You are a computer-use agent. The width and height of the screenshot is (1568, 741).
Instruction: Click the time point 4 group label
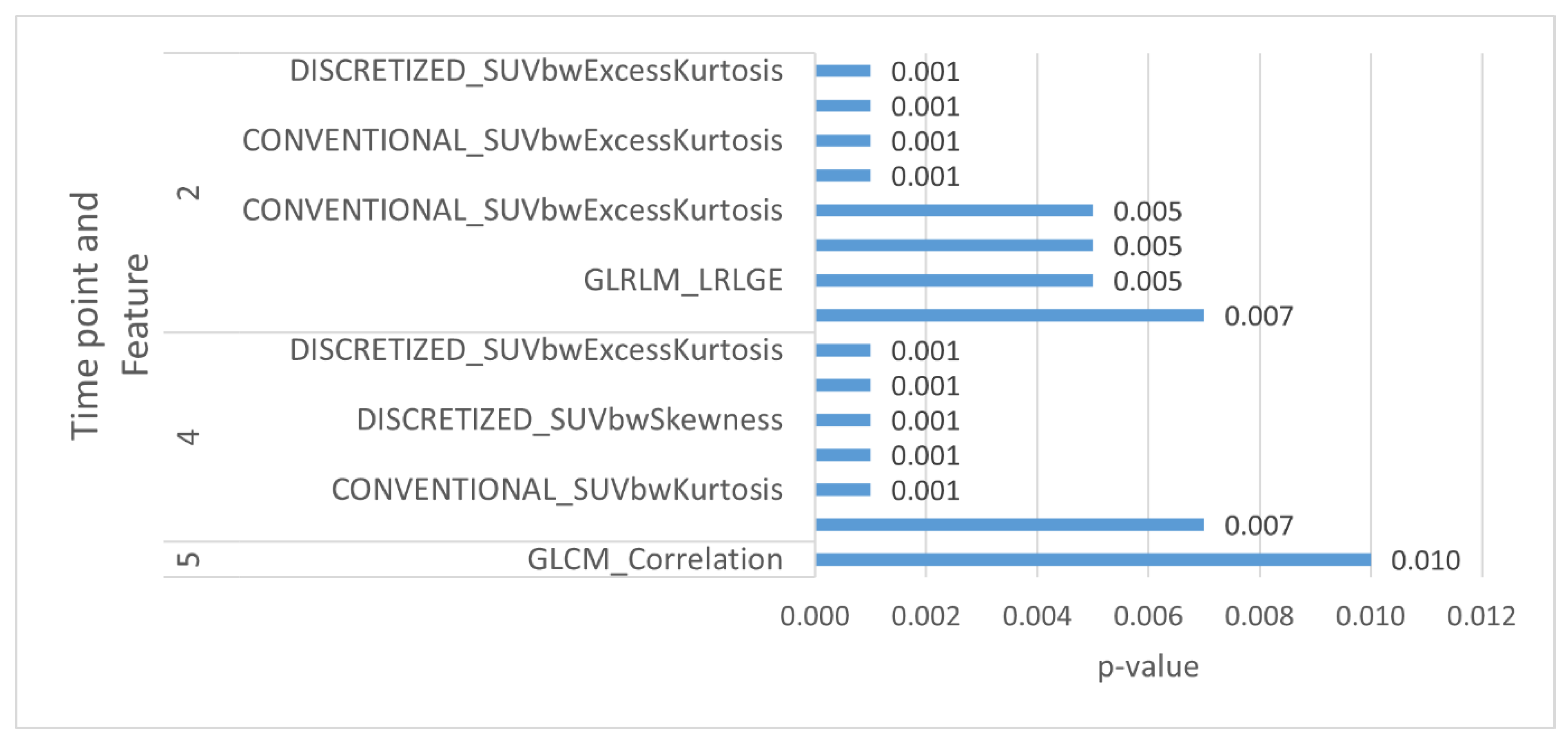coord(189,437)
